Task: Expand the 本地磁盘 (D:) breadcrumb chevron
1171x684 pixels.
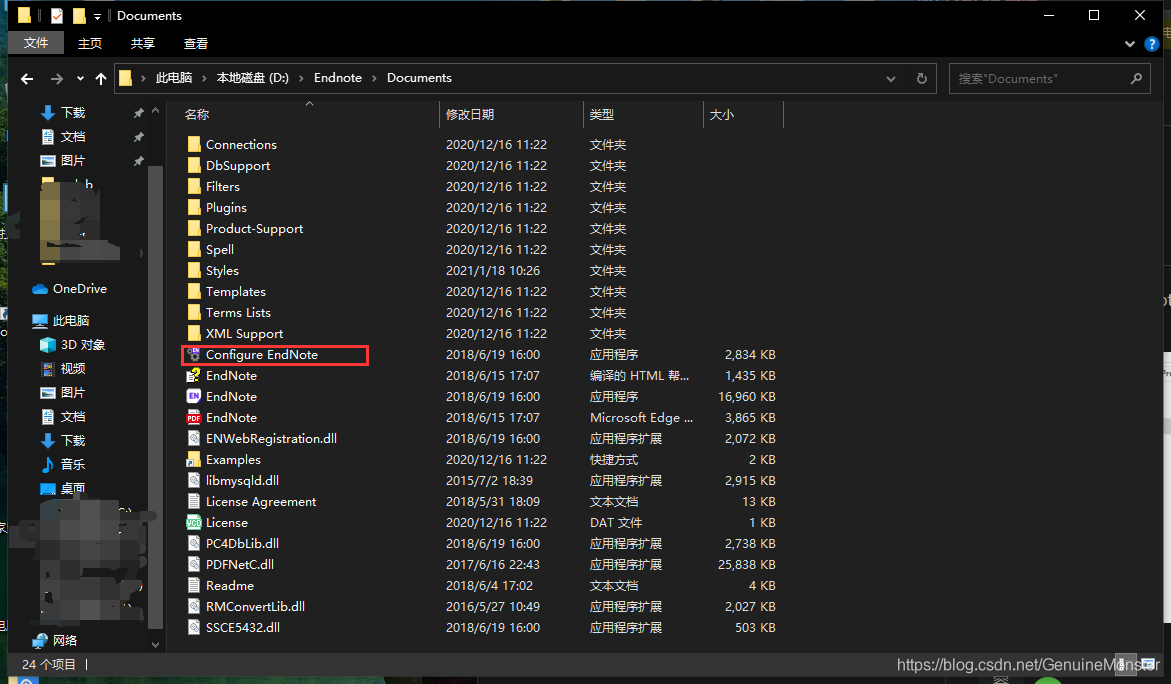Action: (301, 78)
